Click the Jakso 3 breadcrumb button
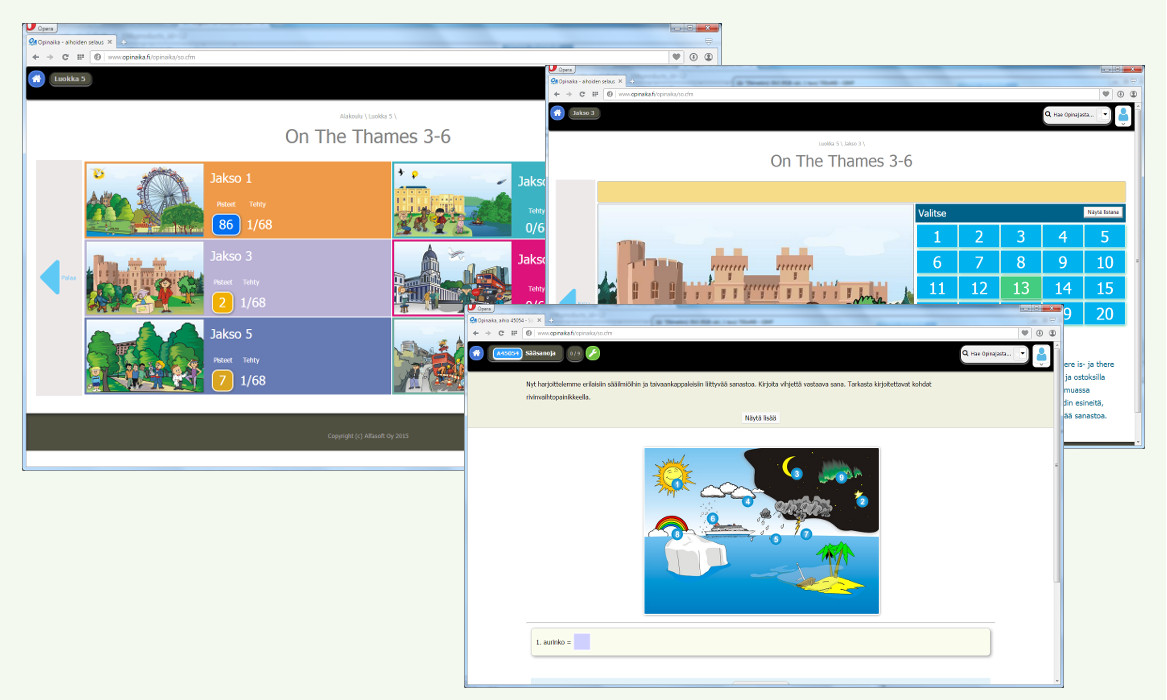This screenshot has height=700, width=1167. click(x=584, y=113)
